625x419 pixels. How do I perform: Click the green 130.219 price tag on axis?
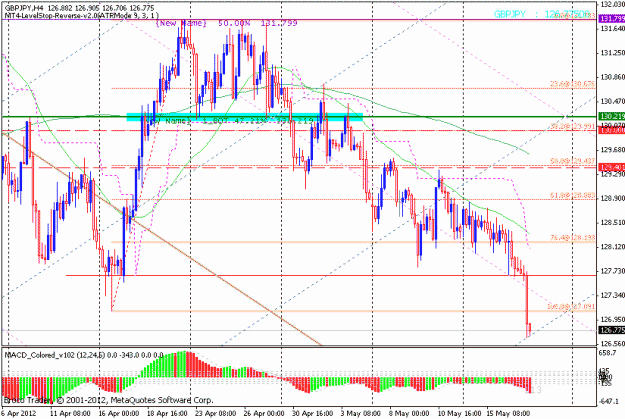coord(612,116)
